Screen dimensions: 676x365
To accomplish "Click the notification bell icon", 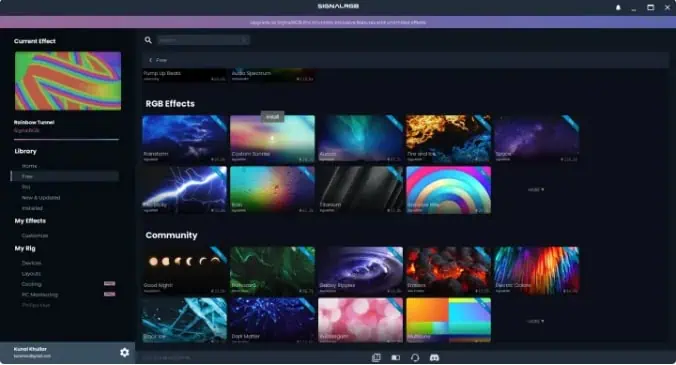I will click(x=618, y=7).
